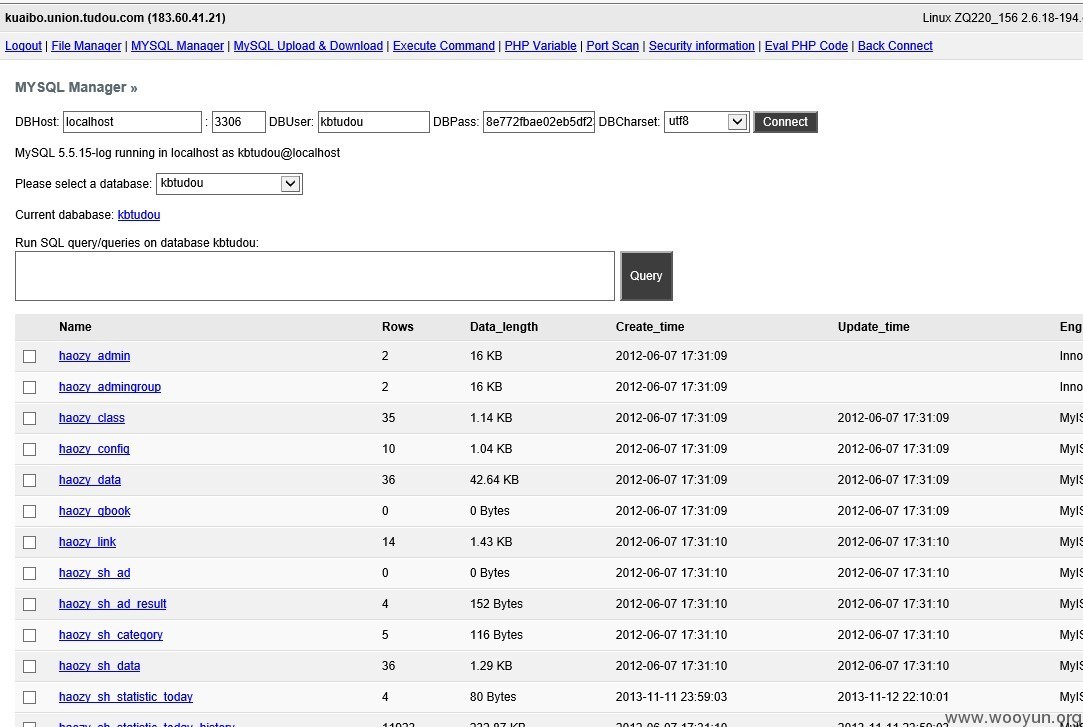Tick the checkbox for haozy_admingroup
The width and height of the screenshot is (1083, 727).
[x=29, y=387]
